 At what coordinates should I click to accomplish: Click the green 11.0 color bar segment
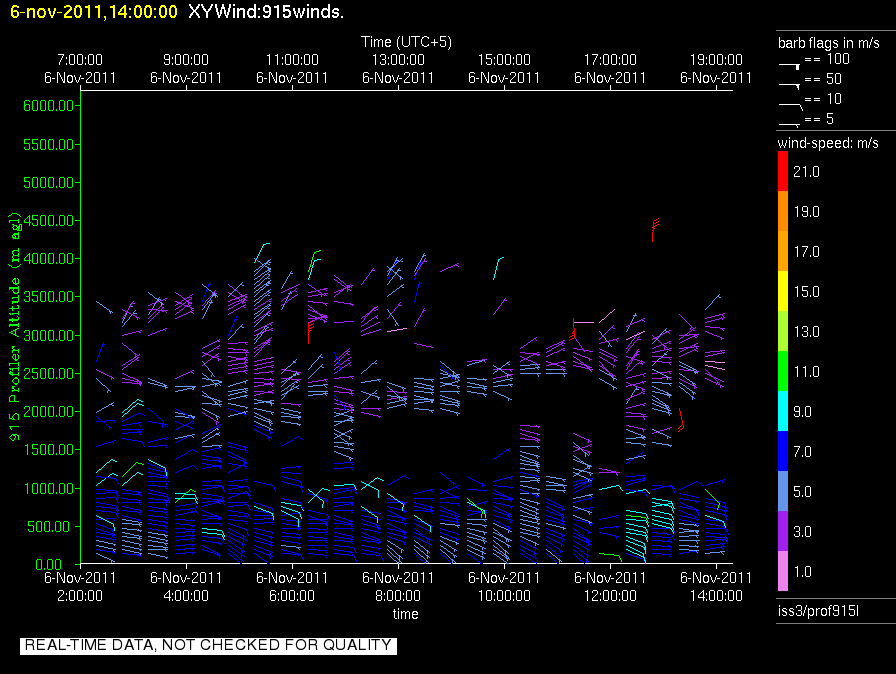[x=783, y=371]
